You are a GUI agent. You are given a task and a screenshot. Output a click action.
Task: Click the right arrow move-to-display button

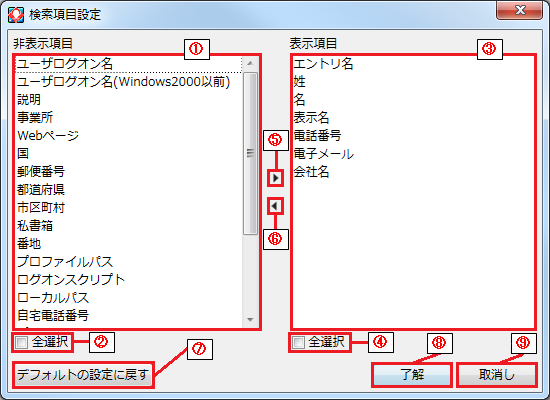tap(275, 178)
